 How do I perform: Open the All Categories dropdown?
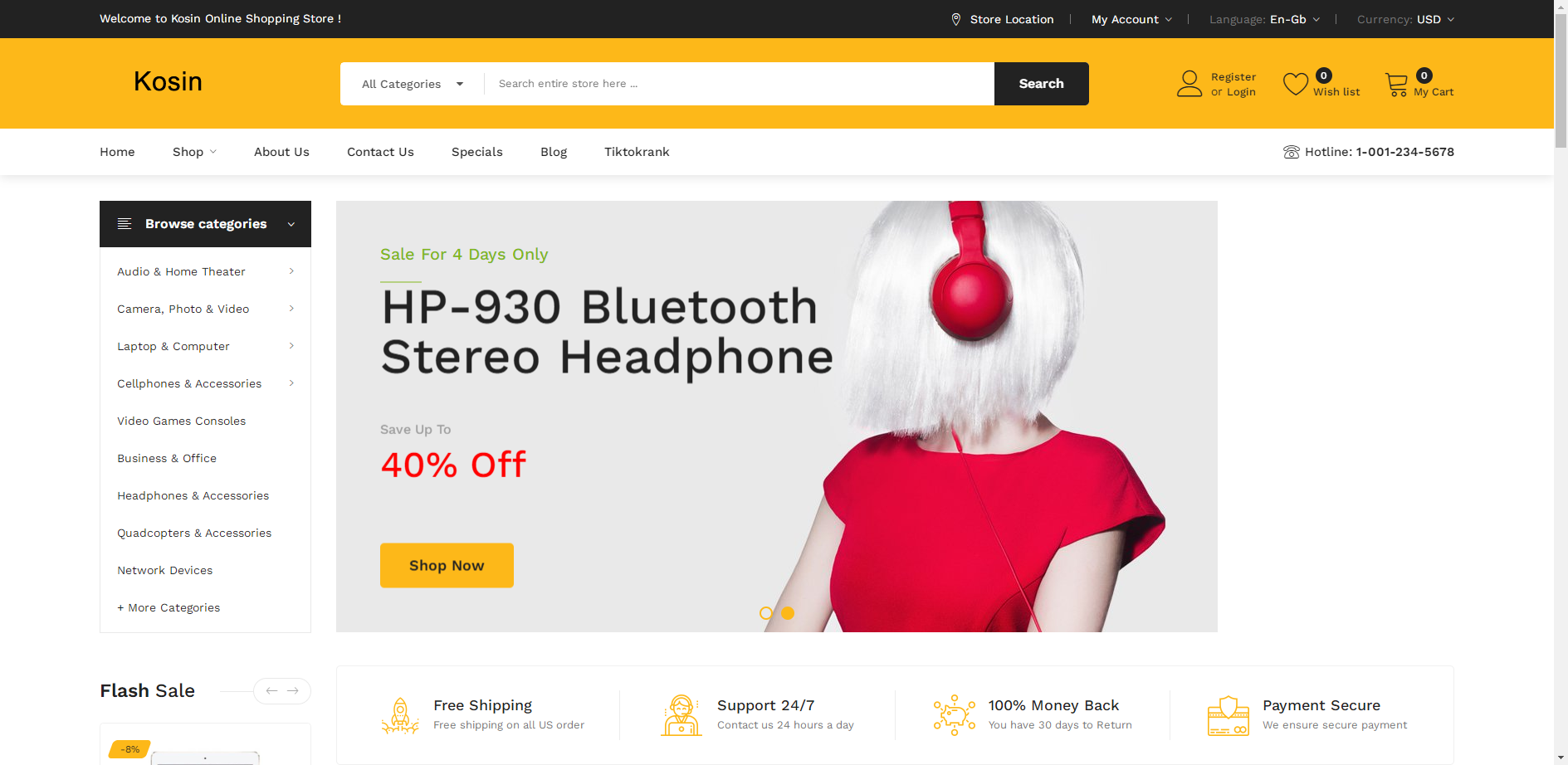[x=413, y=84]
